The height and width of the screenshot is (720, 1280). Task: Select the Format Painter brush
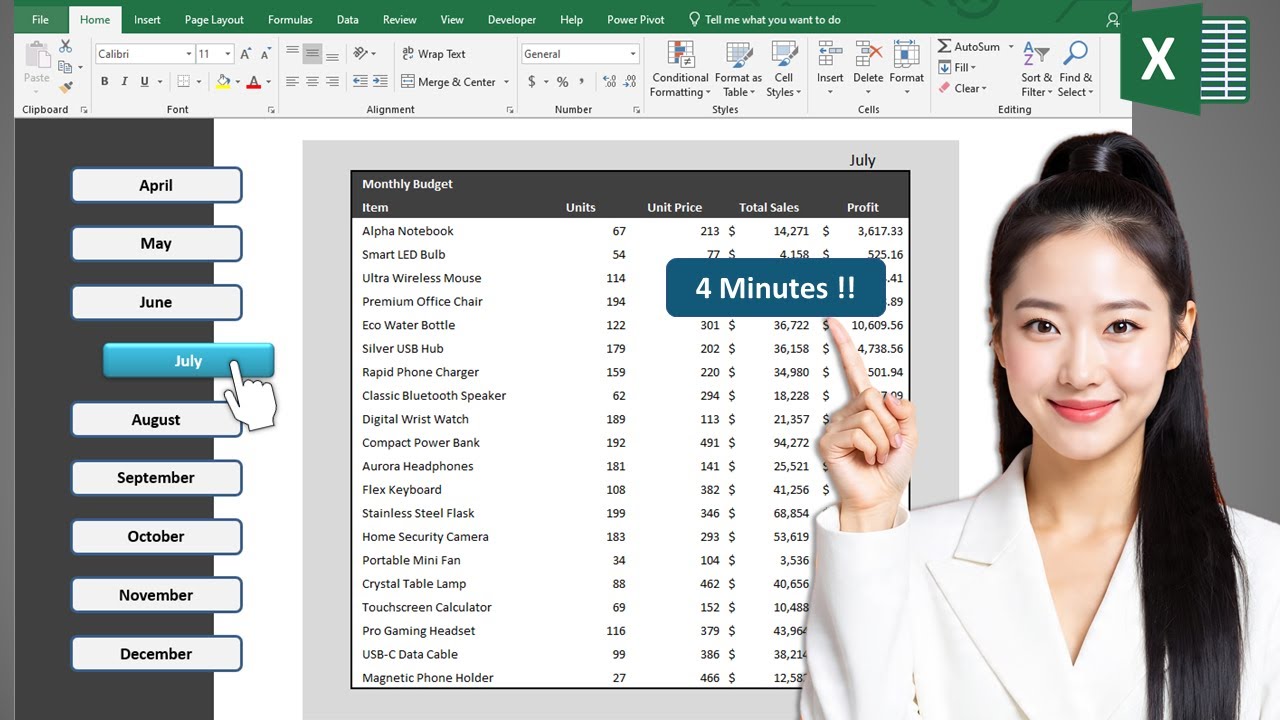pos(66,88)
